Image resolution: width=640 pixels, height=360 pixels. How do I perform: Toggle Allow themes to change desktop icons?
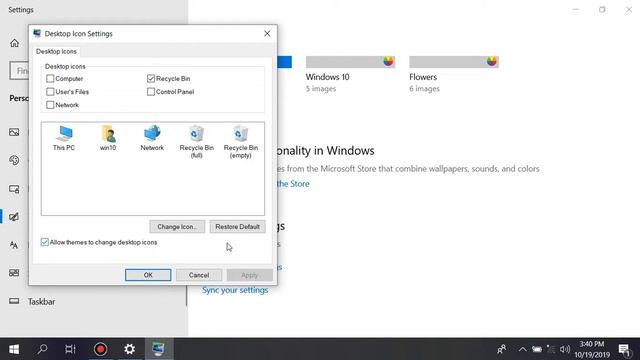[x=45, y=242]
